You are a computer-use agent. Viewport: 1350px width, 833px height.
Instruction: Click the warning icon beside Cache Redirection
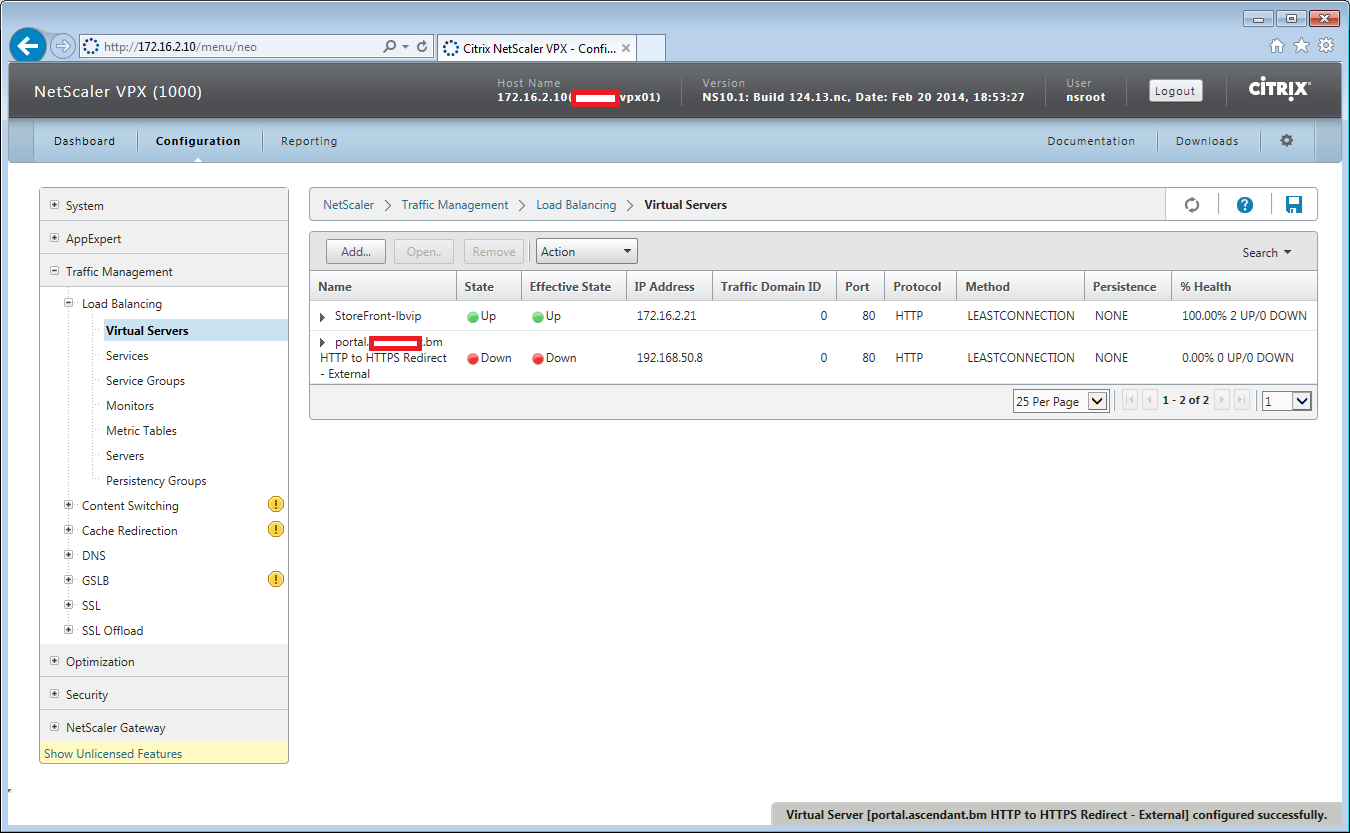(x=276, y=530)
